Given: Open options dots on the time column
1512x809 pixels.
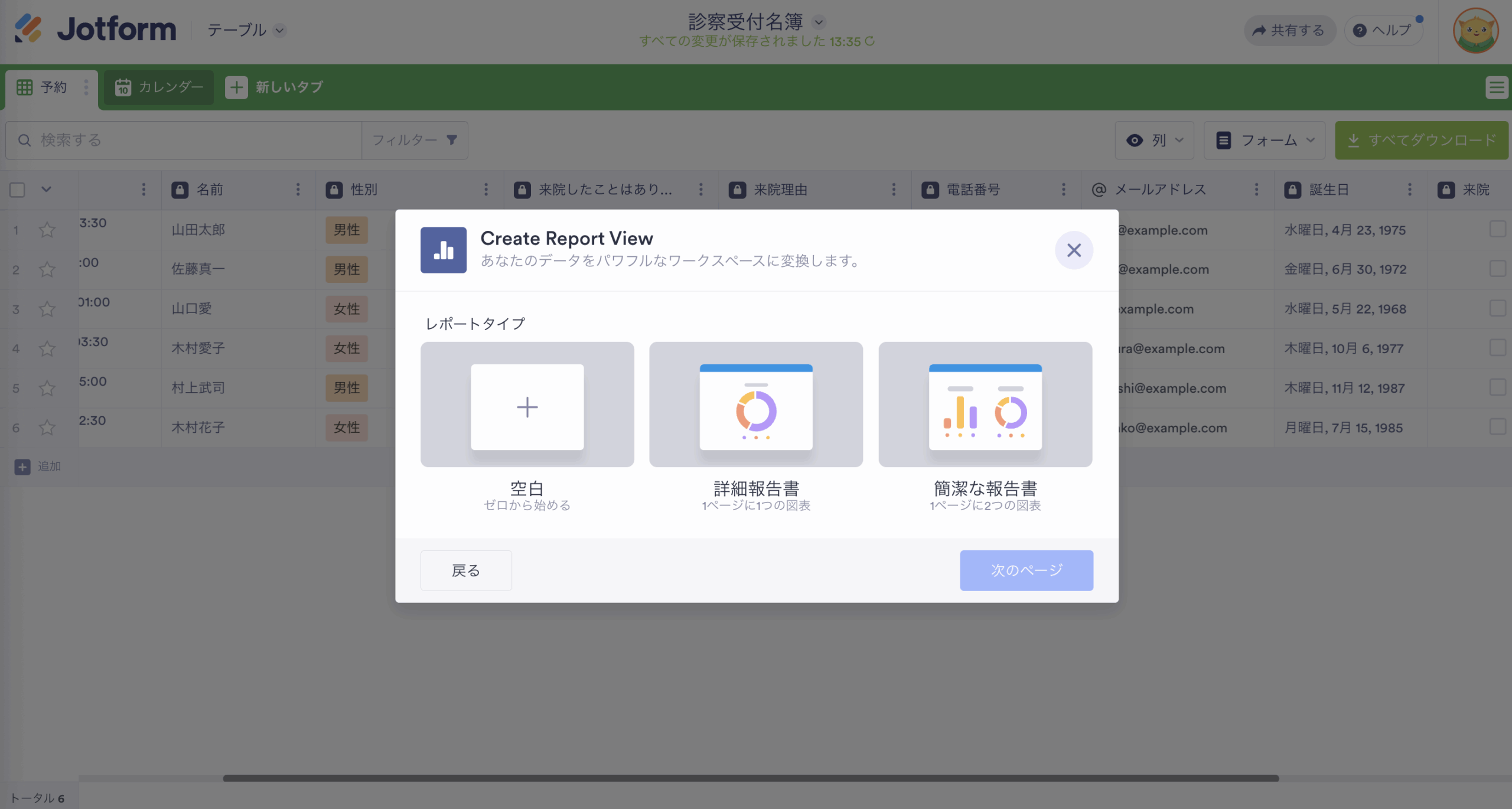Looking at the screenshot, I should click(x=144, y=190).
